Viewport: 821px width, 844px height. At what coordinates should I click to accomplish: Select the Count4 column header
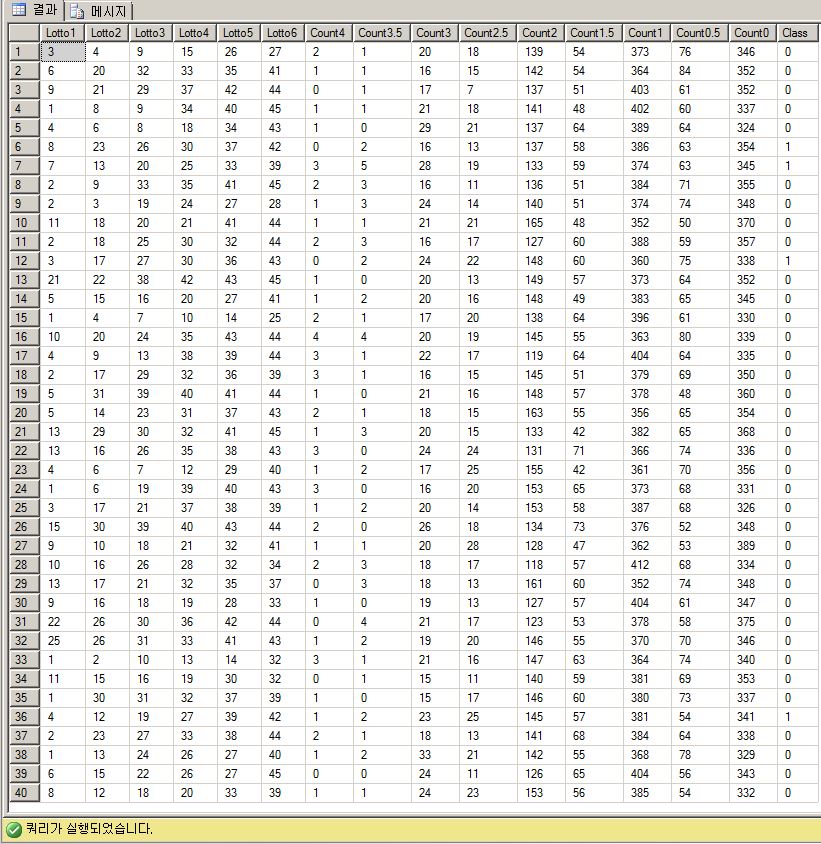329,33
